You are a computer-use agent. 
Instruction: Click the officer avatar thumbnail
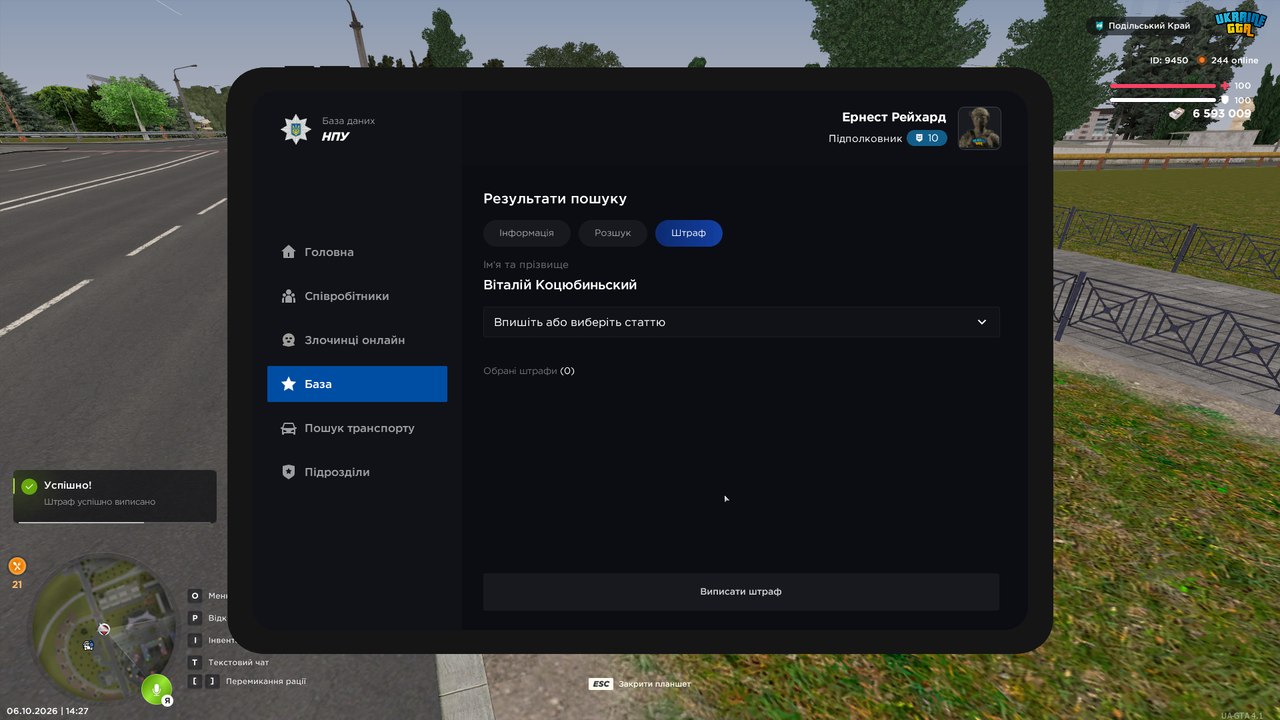980,128
